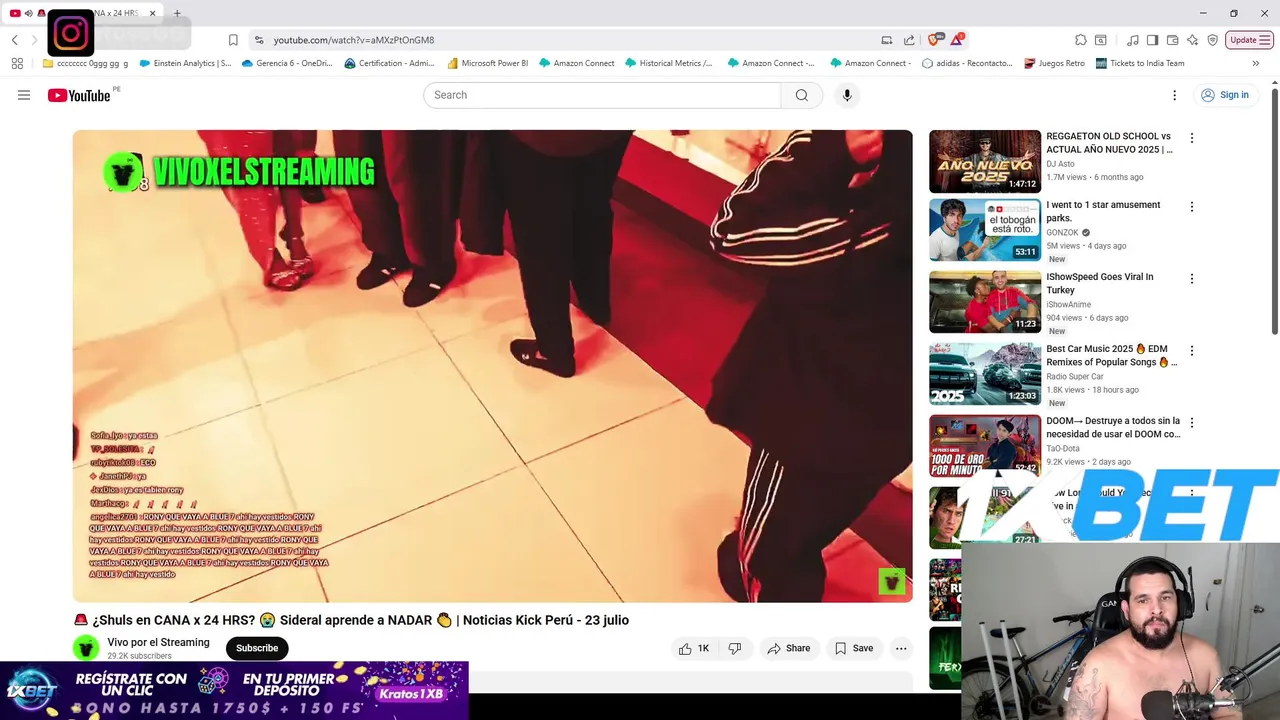Open '1 star amusement parks' video thumbnail
This screenshot has width=1280, height=720.
[985, 230]
